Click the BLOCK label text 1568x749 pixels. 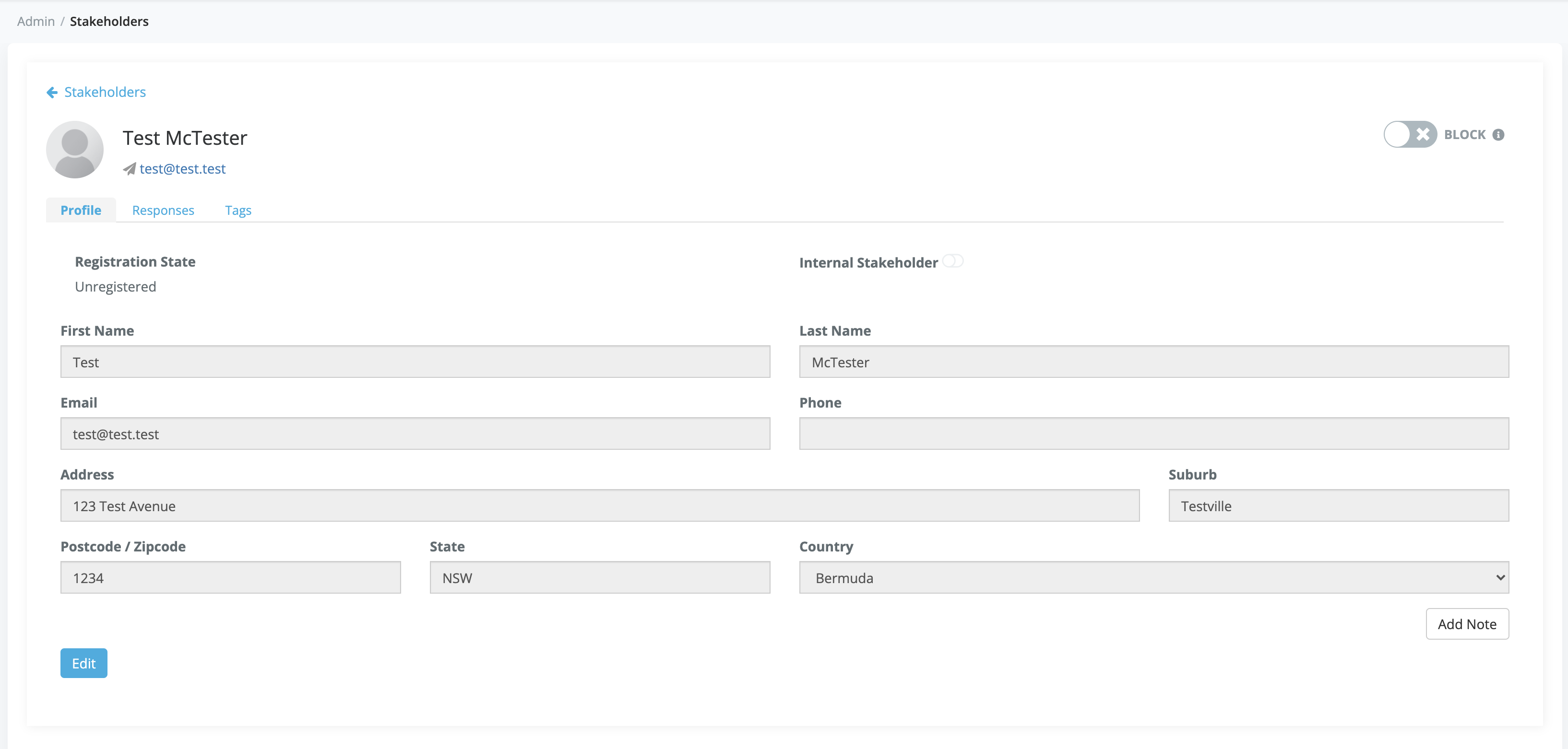pyautogui.click(x=1464, y=135)
